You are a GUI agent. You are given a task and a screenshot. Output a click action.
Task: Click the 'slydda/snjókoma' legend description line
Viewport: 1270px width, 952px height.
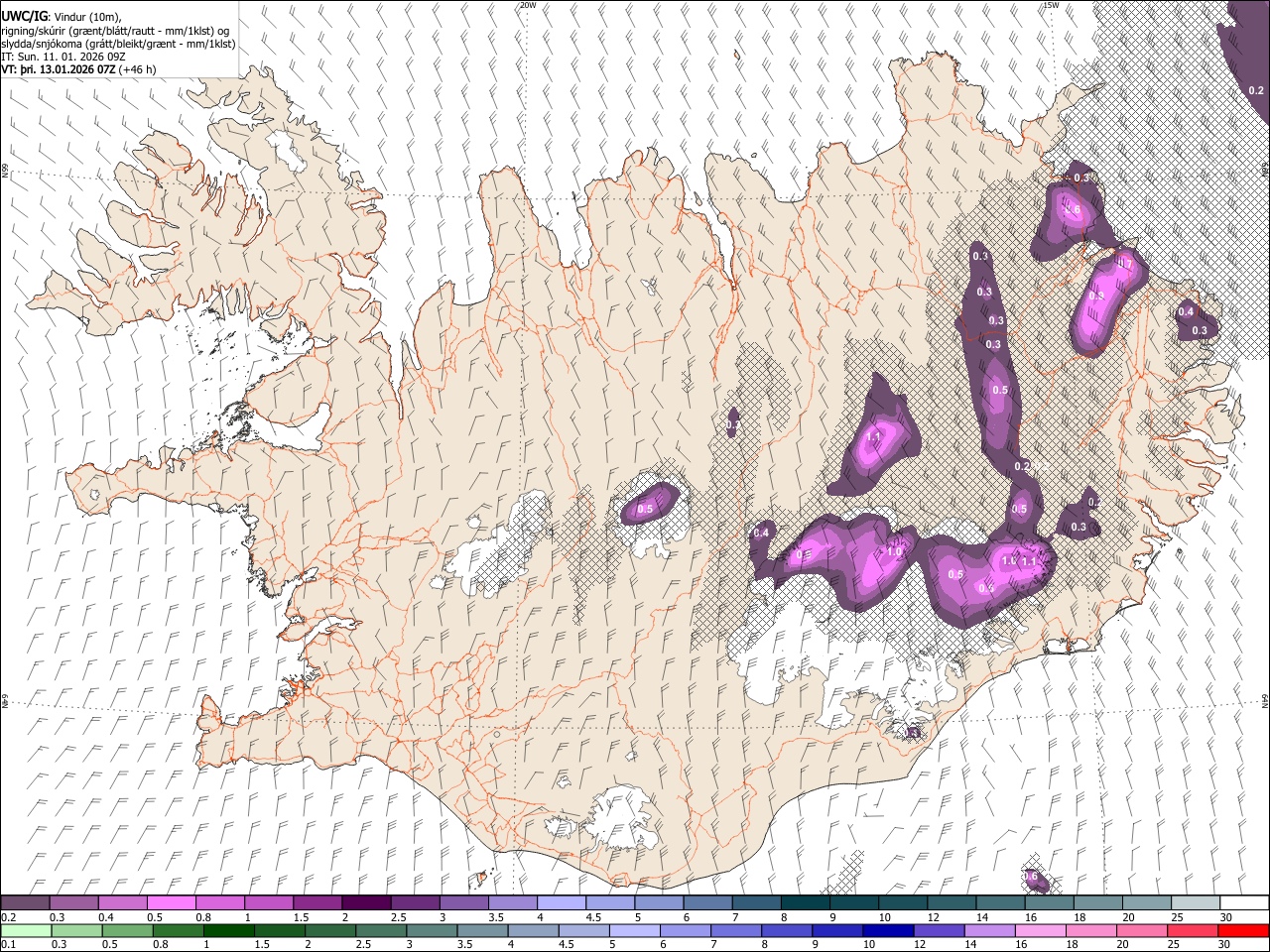pyautogui.click(x=118, y=44)
